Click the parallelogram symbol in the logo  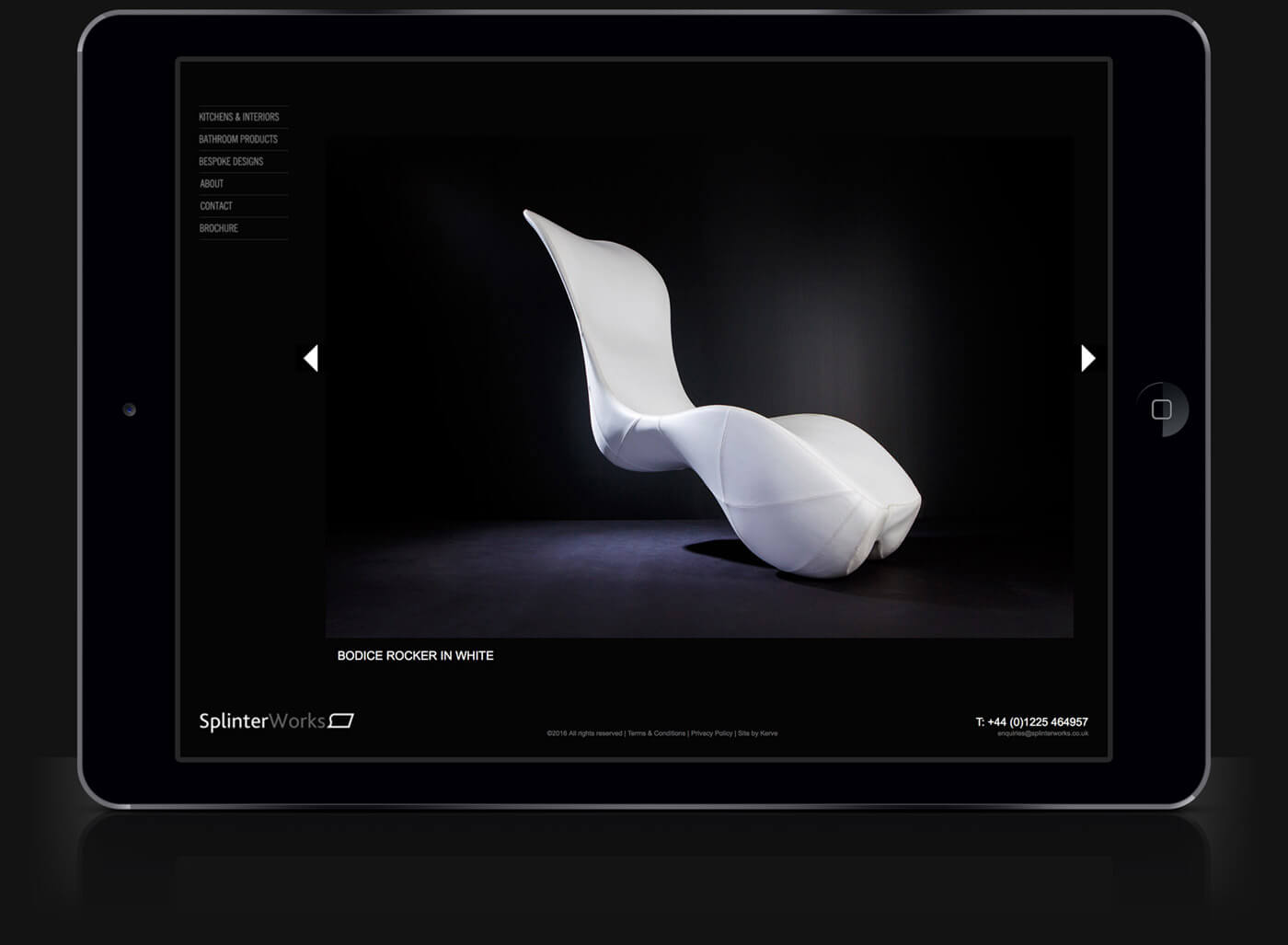[x=341, y=720]
